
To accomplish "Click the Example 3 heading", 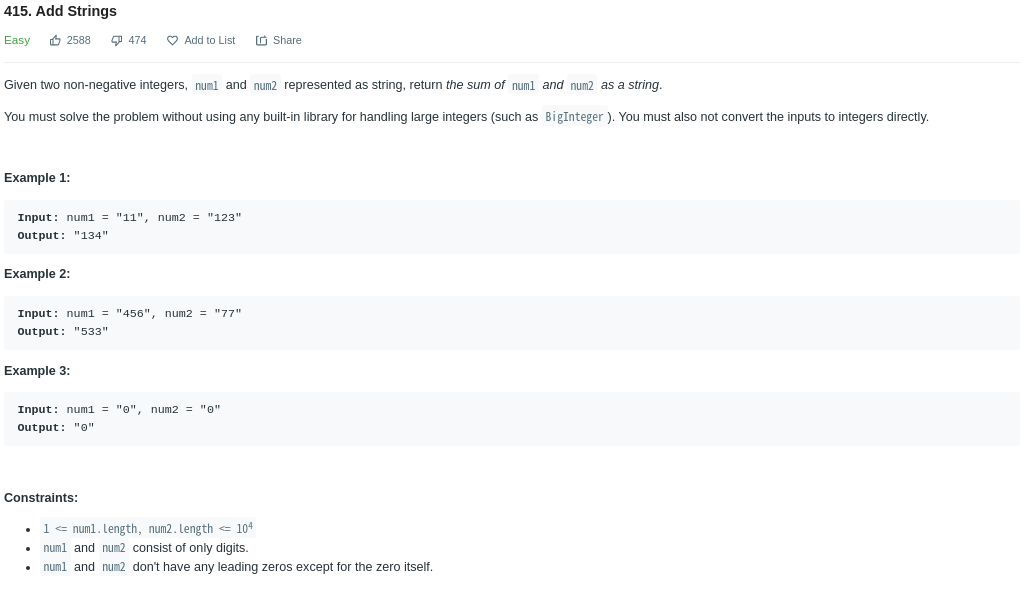I will pyautogui.click(x=37, y=370).
